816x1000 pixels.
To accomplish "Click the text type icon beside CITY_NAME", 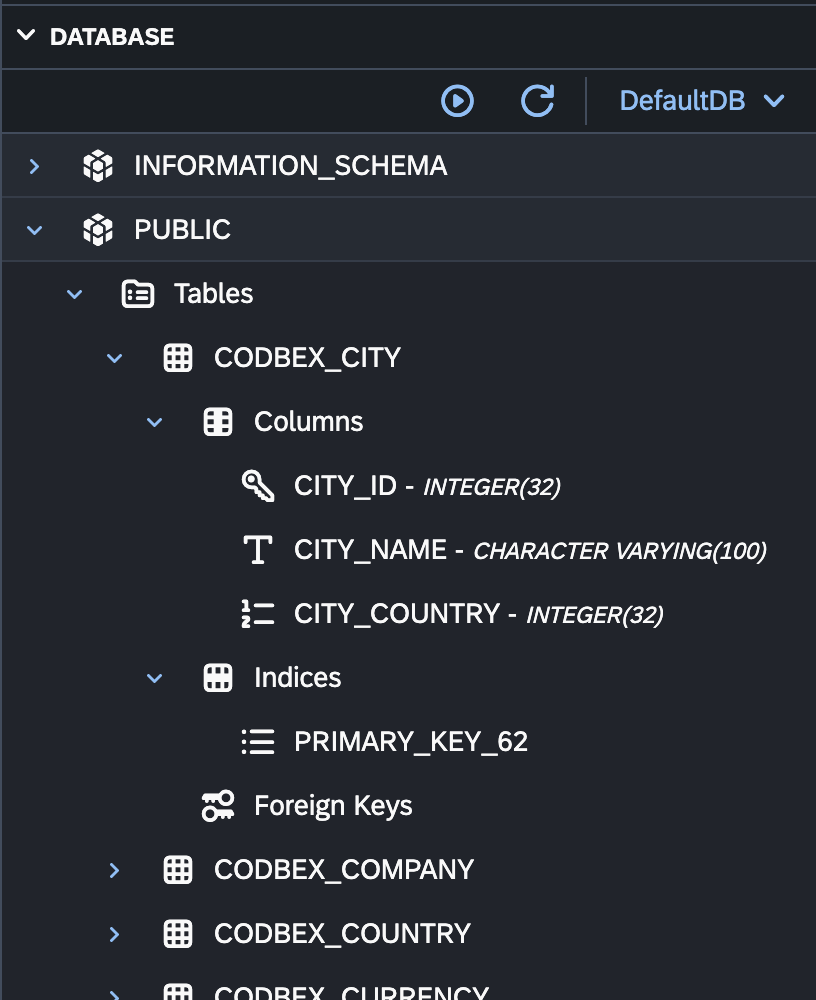I will coord(258,550).
